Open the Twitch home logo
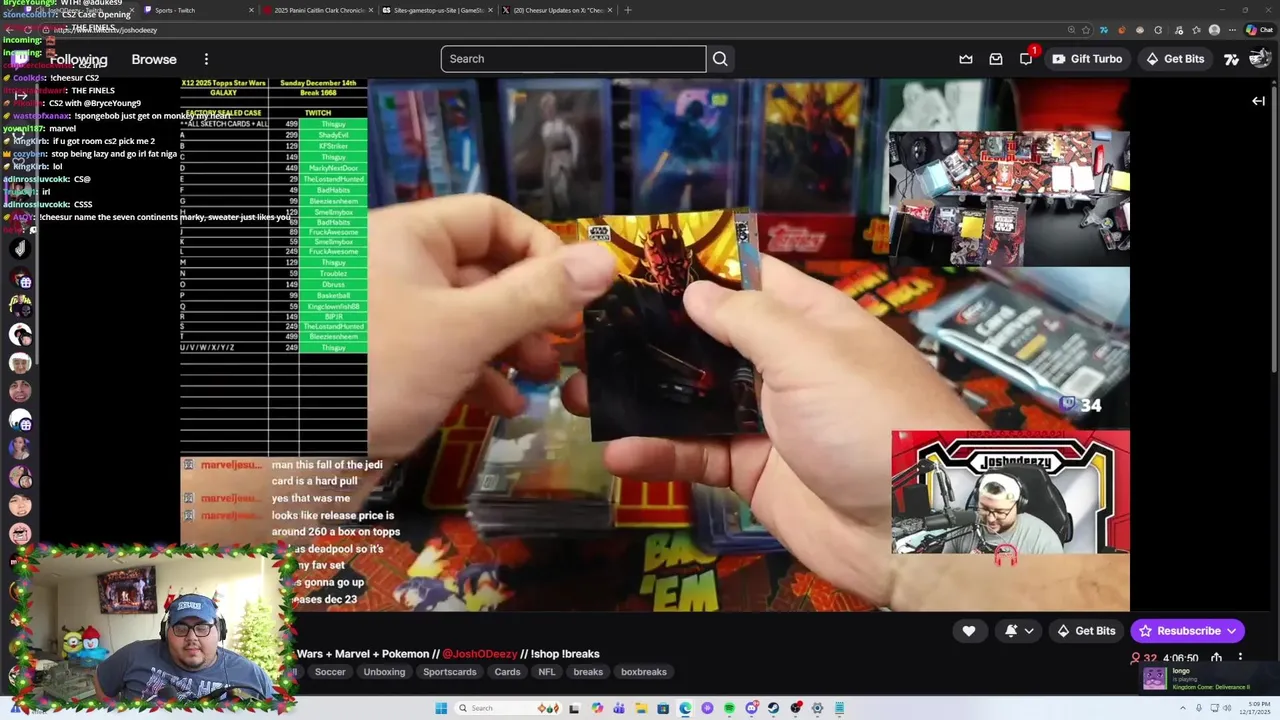 (x=21, y=59)
